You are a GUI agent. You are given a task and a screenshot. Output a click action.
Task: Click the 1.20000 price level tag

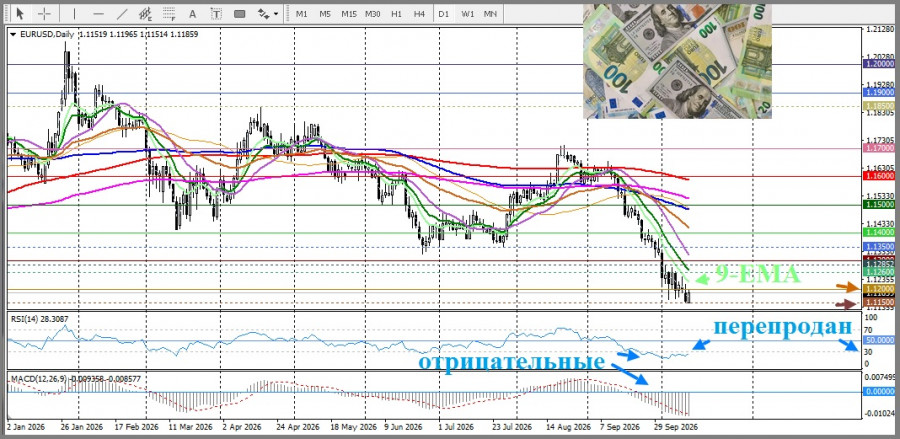pos(878,65)
